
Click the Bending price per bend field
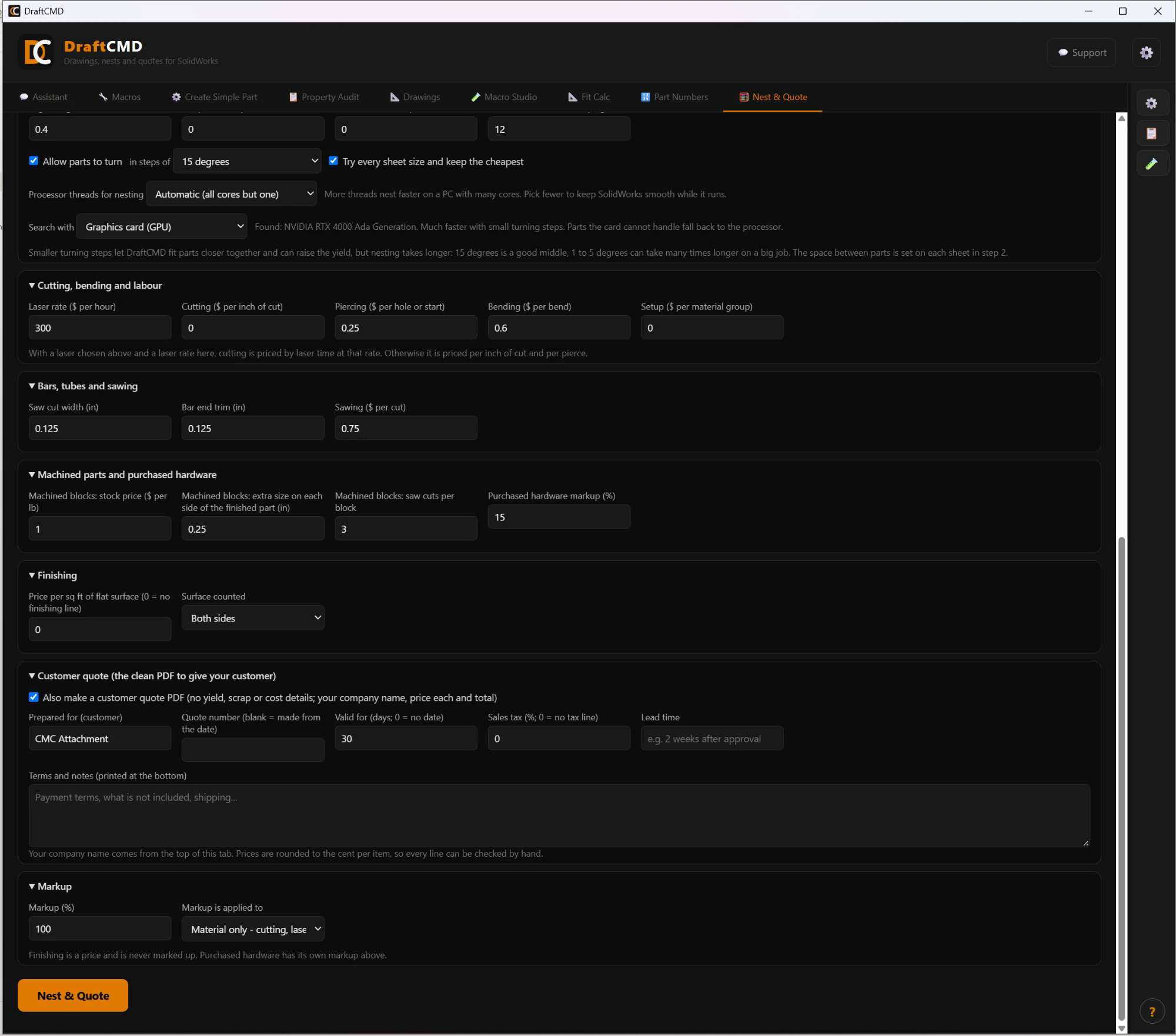[559, 327]
